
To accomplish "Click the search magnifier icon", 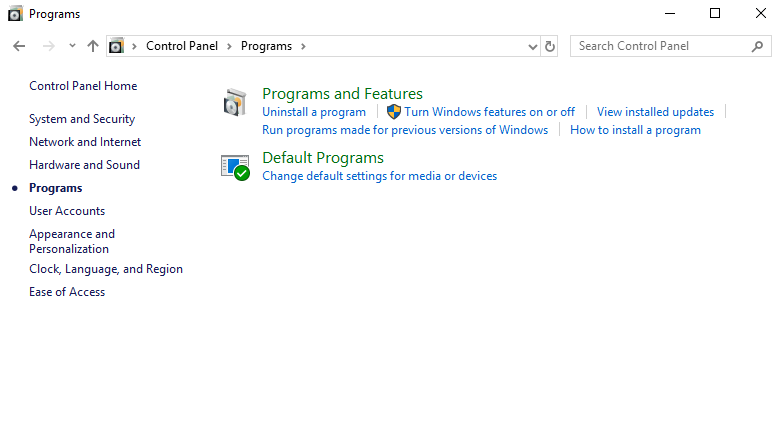I will (x=757, y=46).
